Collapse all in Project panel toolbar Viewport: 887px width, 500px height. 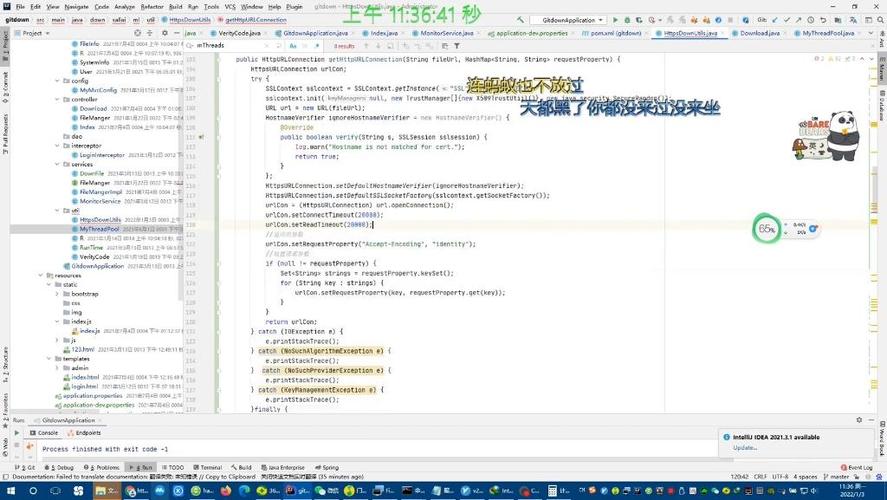point(149,33)
